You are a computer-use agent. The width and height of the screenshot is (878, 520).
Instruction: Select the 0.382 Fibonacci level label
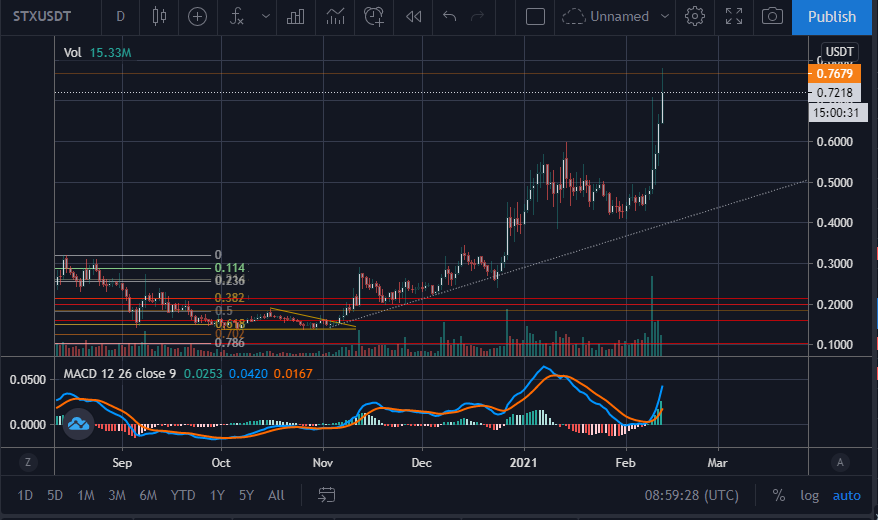click(x=230, y=297)
